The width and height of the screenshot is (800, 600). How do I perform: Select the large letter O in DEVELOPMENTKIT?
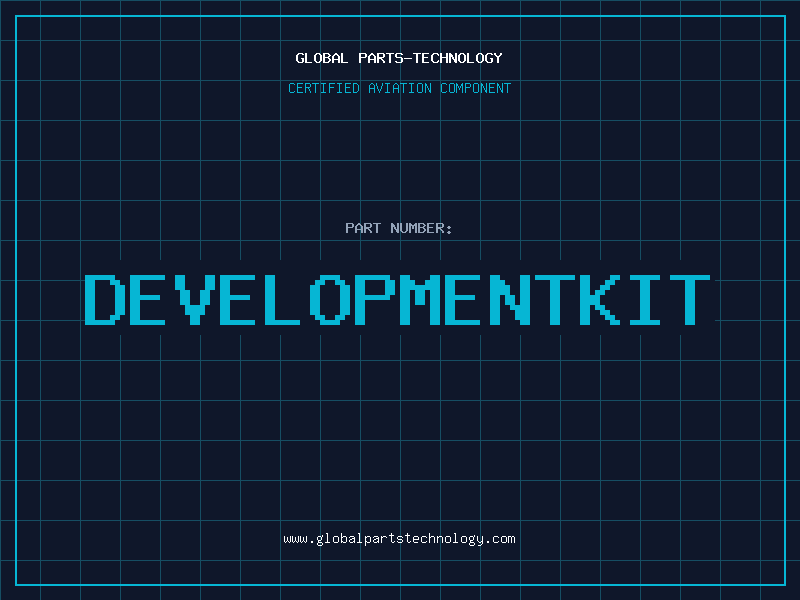(x=329, y=300)
